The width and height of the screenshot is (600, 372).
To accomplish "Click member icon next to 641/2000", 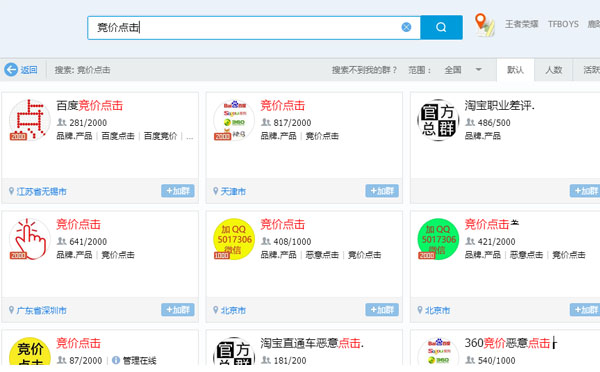I will click(62, 241).
